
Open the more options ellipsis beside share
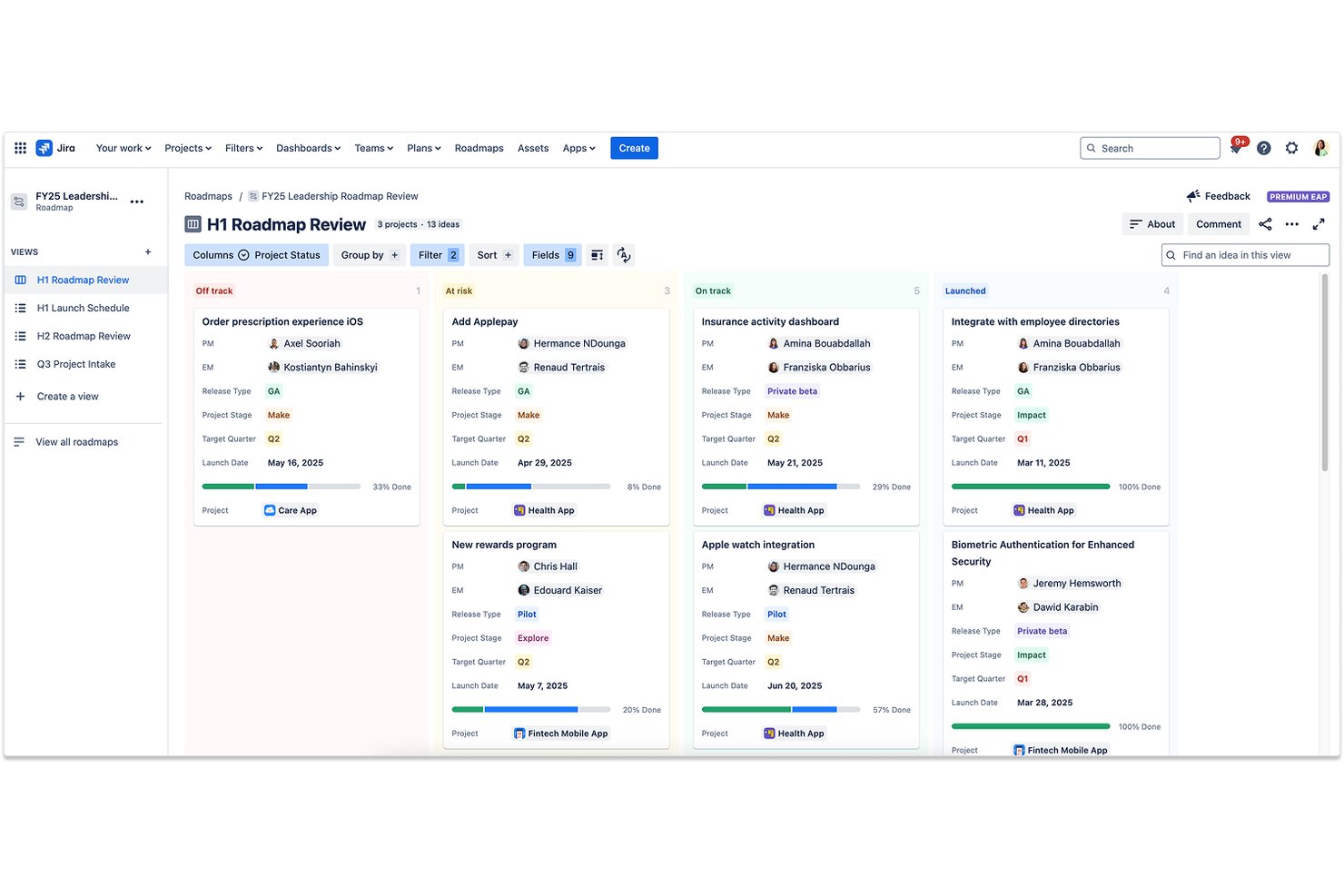pos(1291,224)
